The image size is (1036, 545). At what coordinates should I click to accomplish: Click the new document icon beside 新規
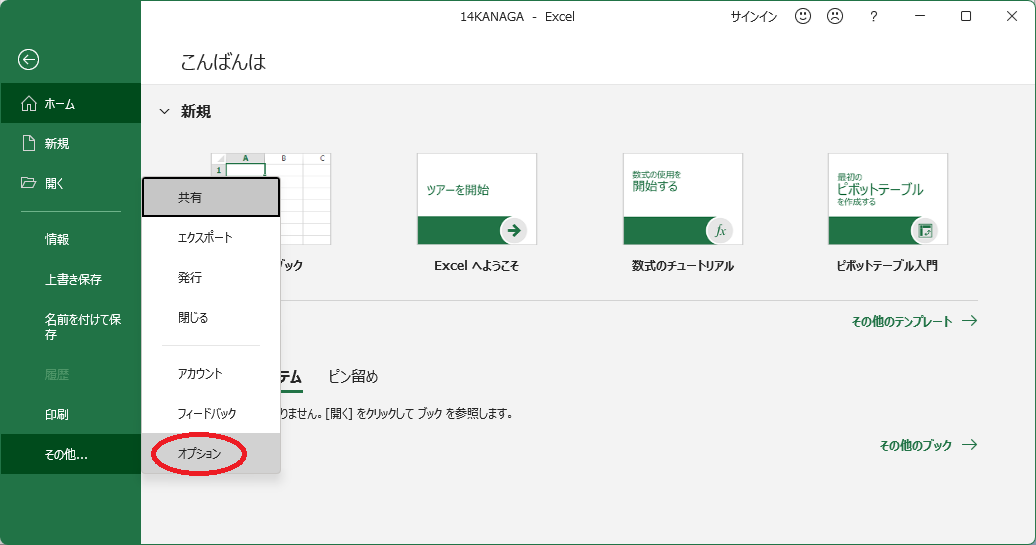(28, 143)
